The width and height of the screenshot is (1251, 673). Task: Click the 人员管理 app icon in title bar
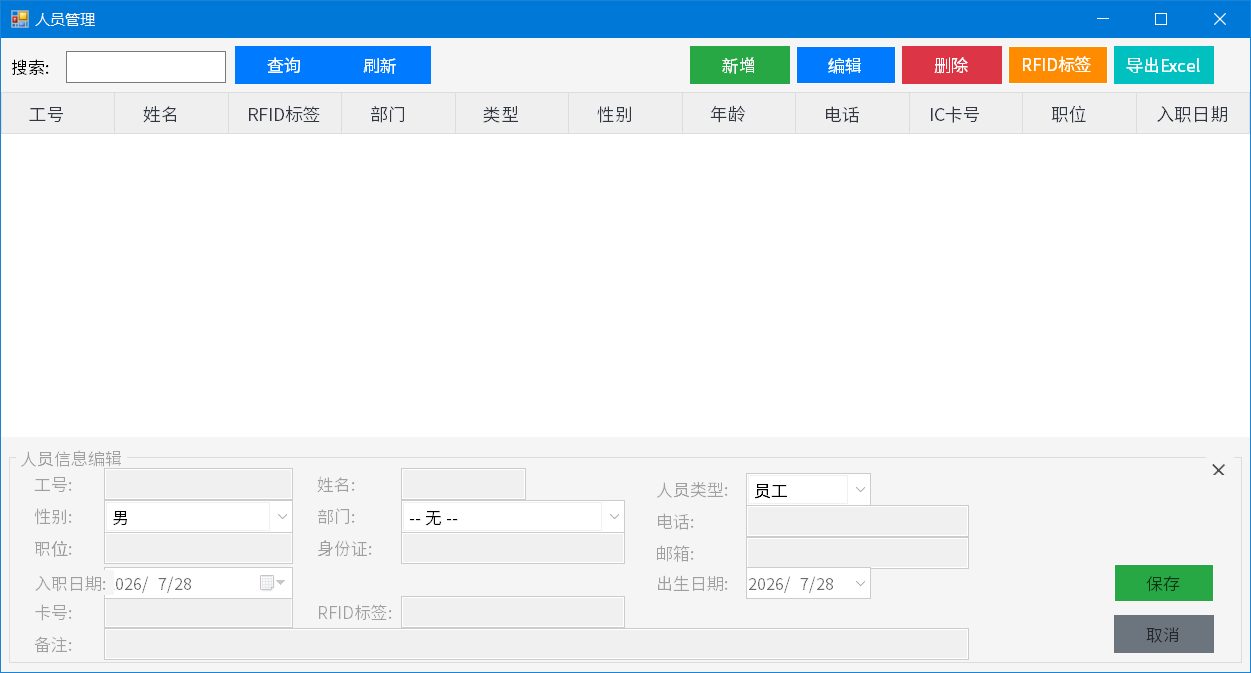point(20,19)
